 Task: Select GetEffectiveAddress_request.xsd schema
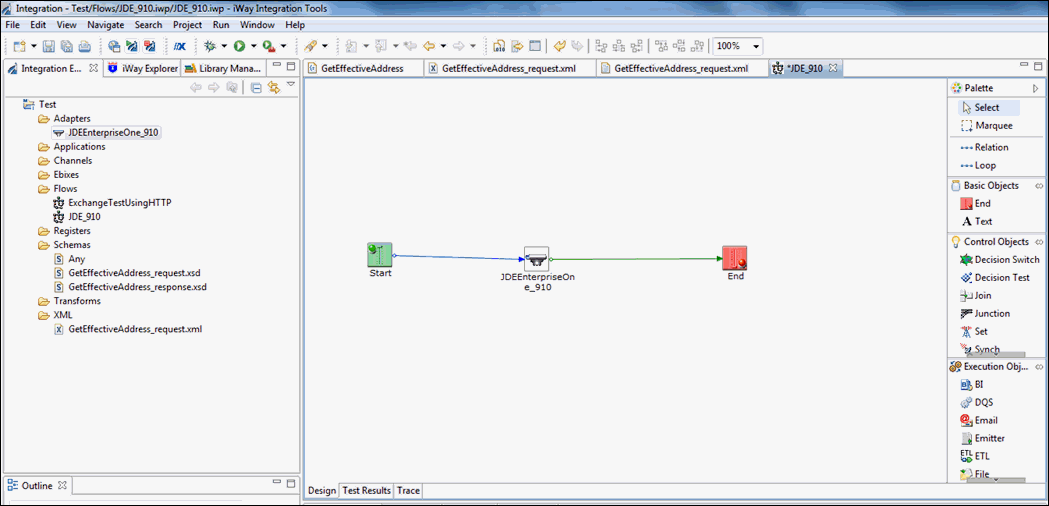pyautogui.click(x=127, y=273)
